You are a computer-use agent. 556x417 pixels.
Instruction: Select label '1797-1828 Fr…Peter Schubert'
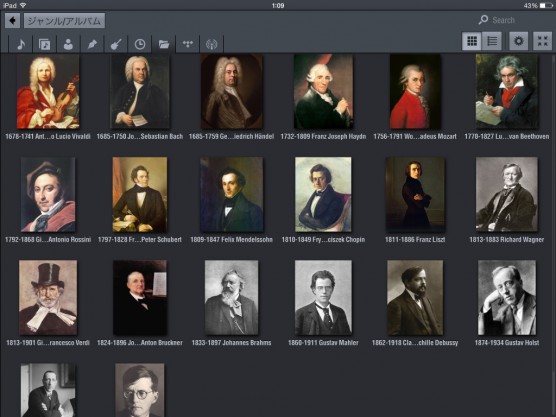[140, 239]
